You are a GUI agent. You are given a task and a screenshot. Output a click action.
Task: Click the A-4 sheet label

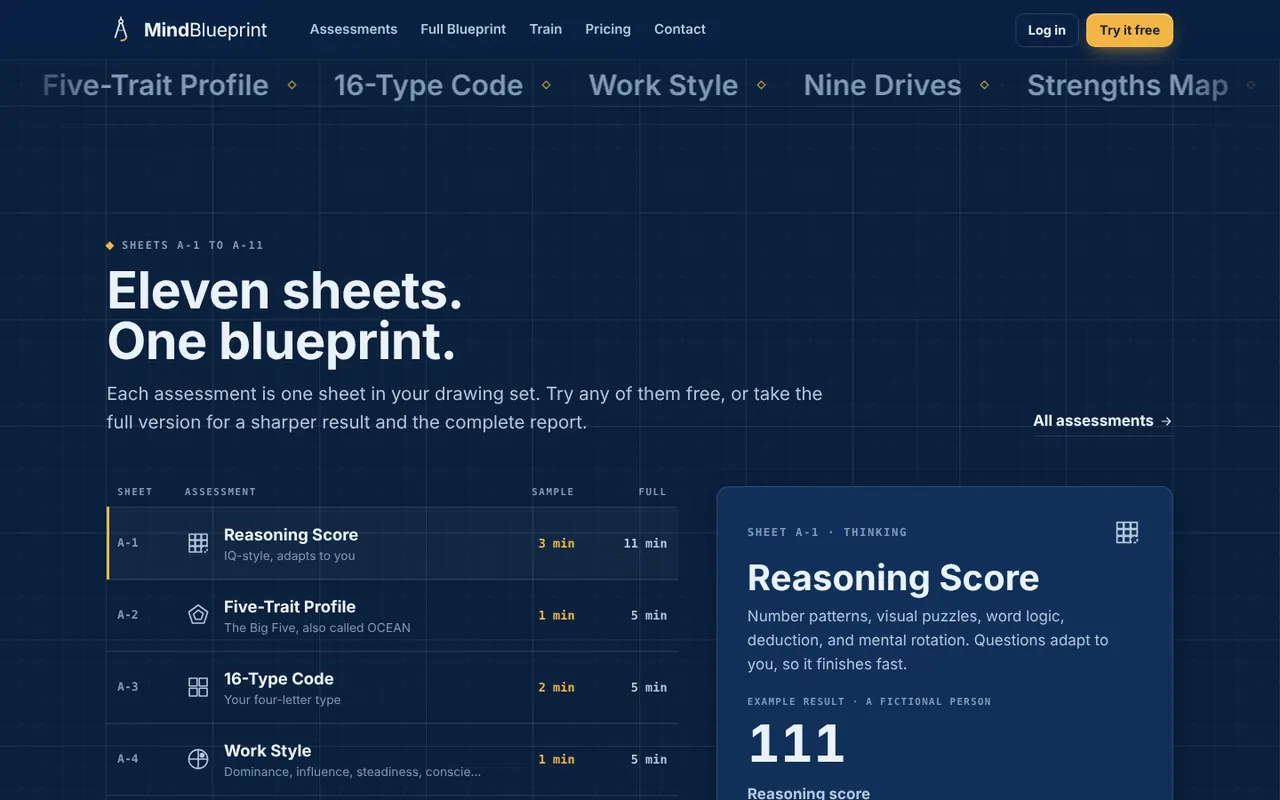(128, 759)
